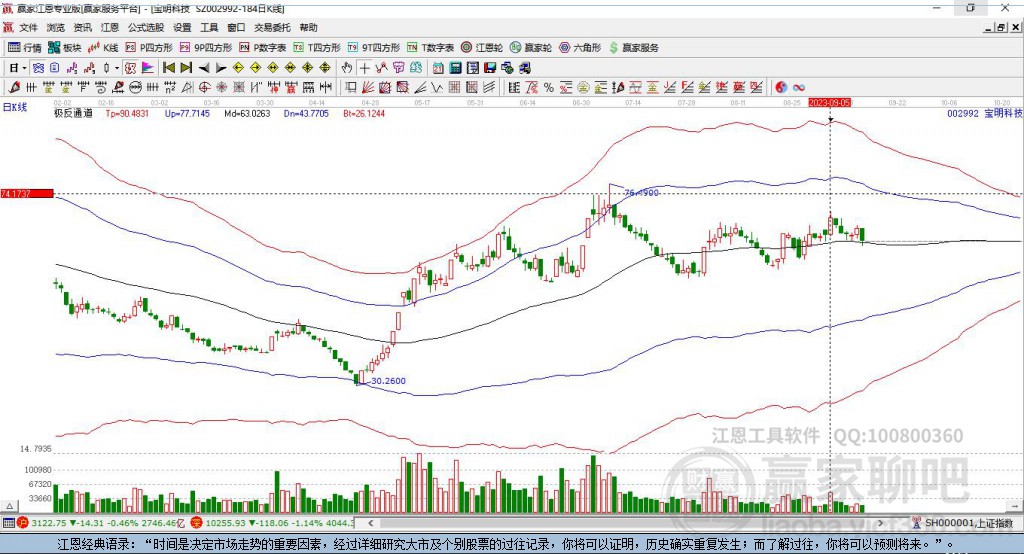Open the 公式选股 menu
Image resolution: width=1024 pixels, height=554 pixels.
pos(146,27)
